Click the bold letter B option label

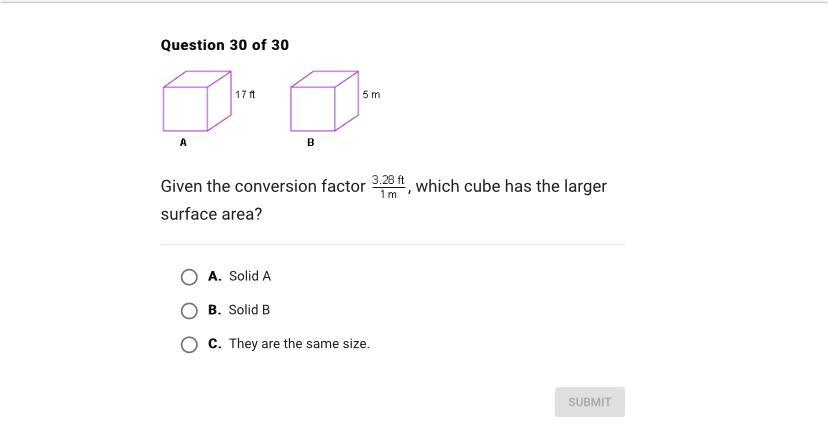[x=214, y=310]
